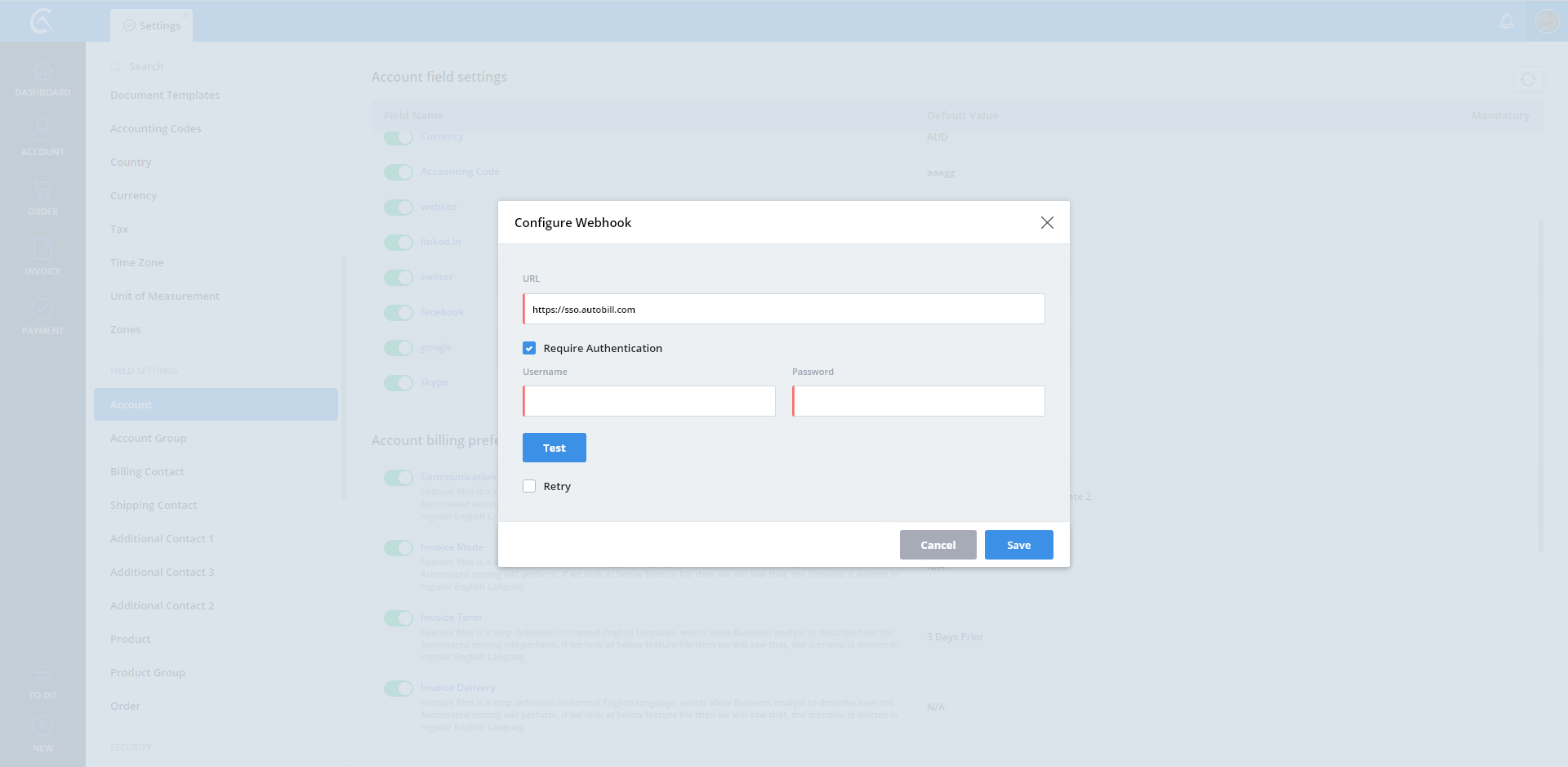Focus the Username input field
Image resolution: width=1568 pixels, height=767 pixels.
click(x=649, y=402)
